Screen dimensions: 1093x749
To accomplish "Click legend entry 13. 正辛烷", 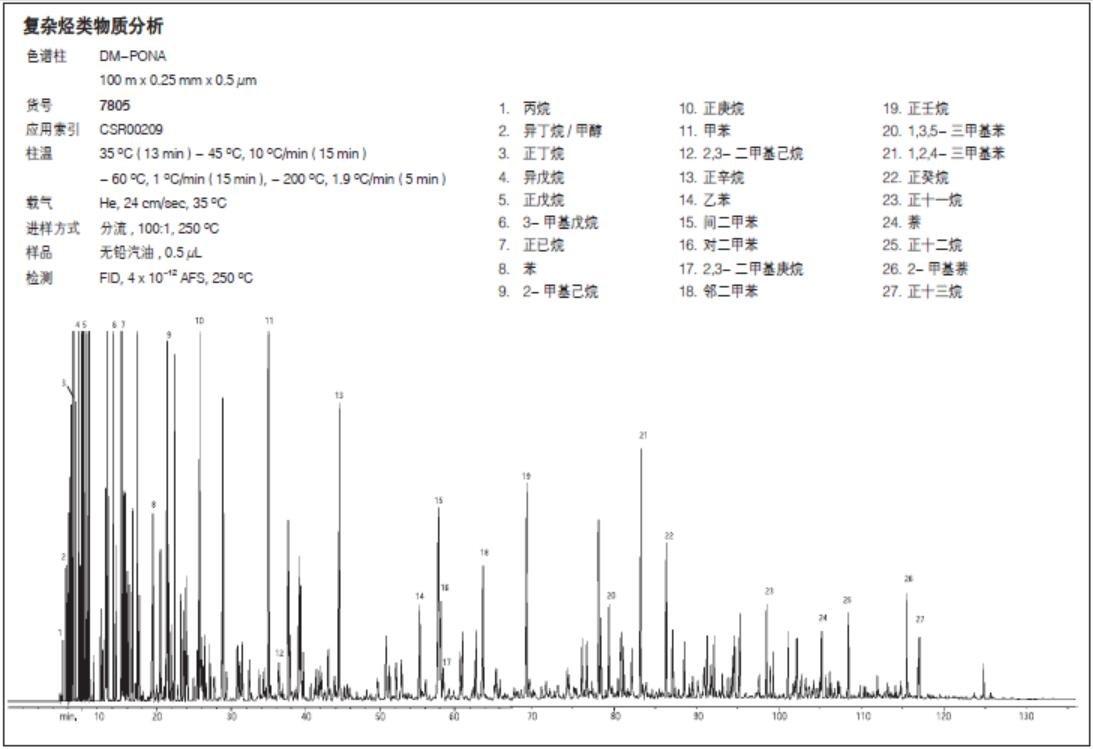I will click(x=712, y=178).
